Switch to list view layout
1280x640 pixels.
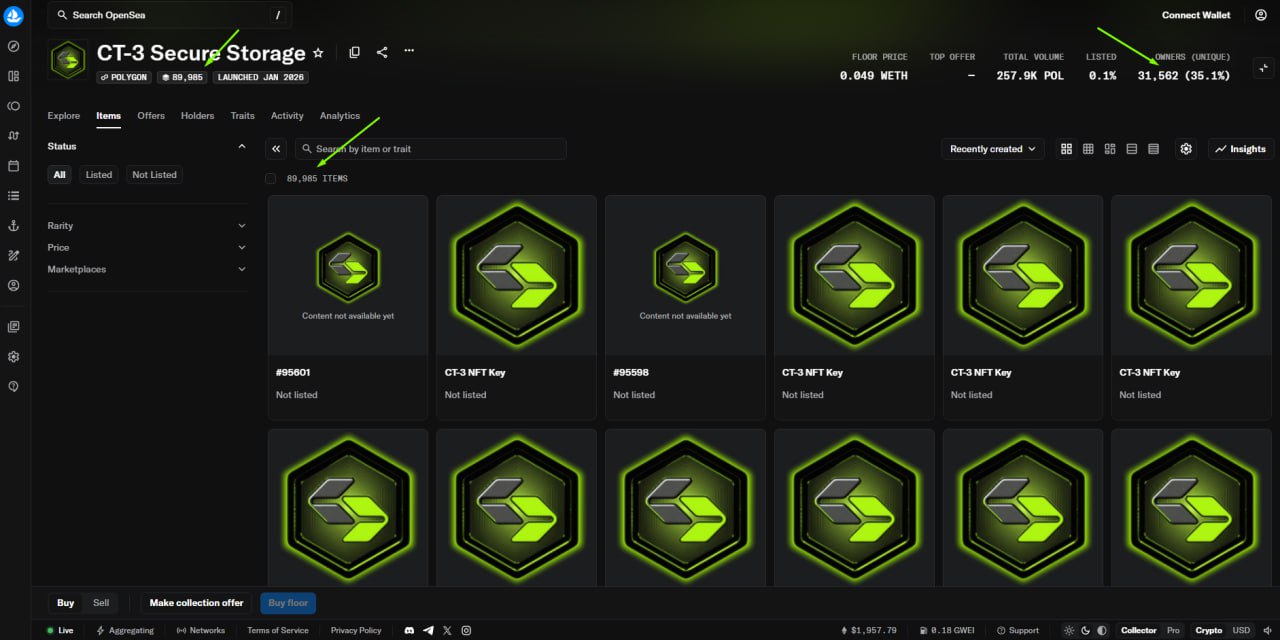1132,149
